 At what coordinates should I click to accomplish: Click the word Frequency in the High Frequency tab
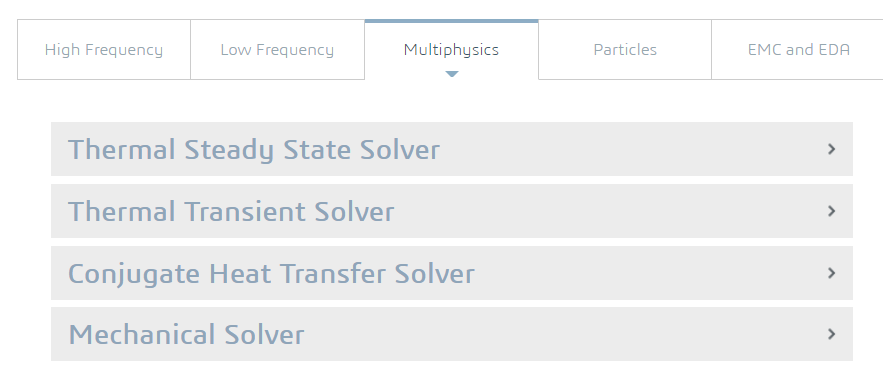pos(122,50)
